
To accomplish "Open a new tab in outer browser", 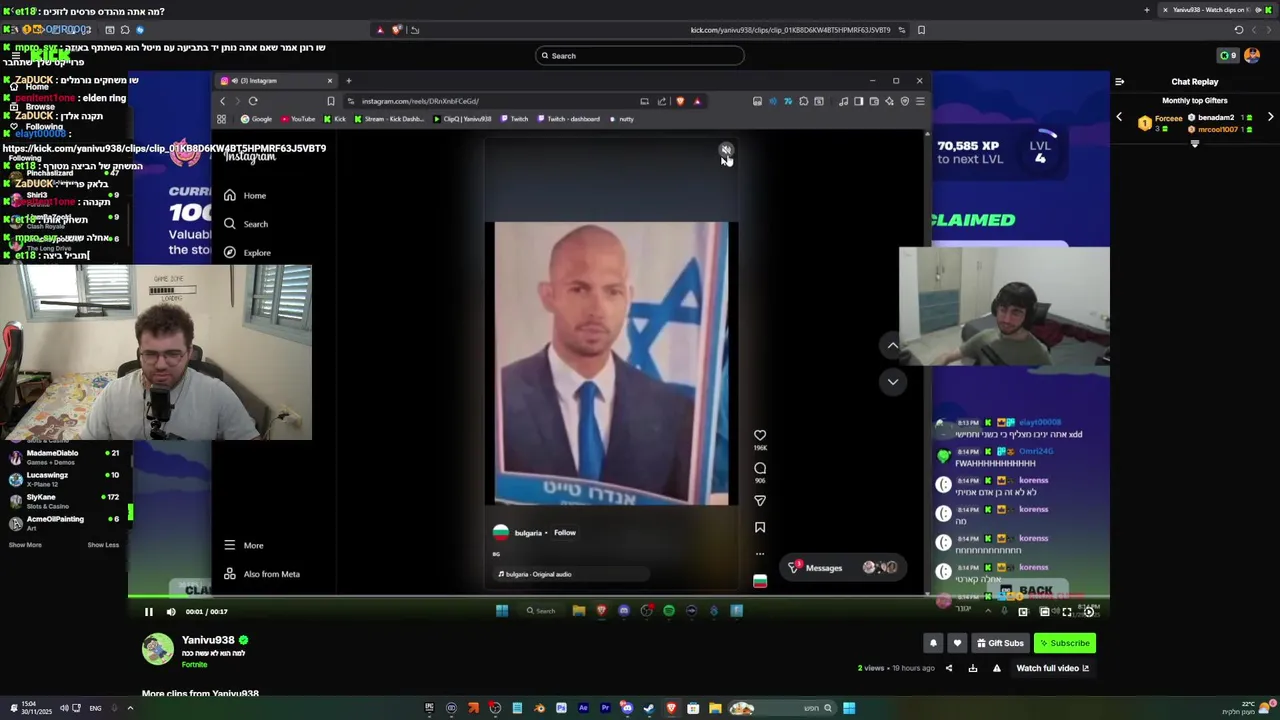I will 1146,10.
